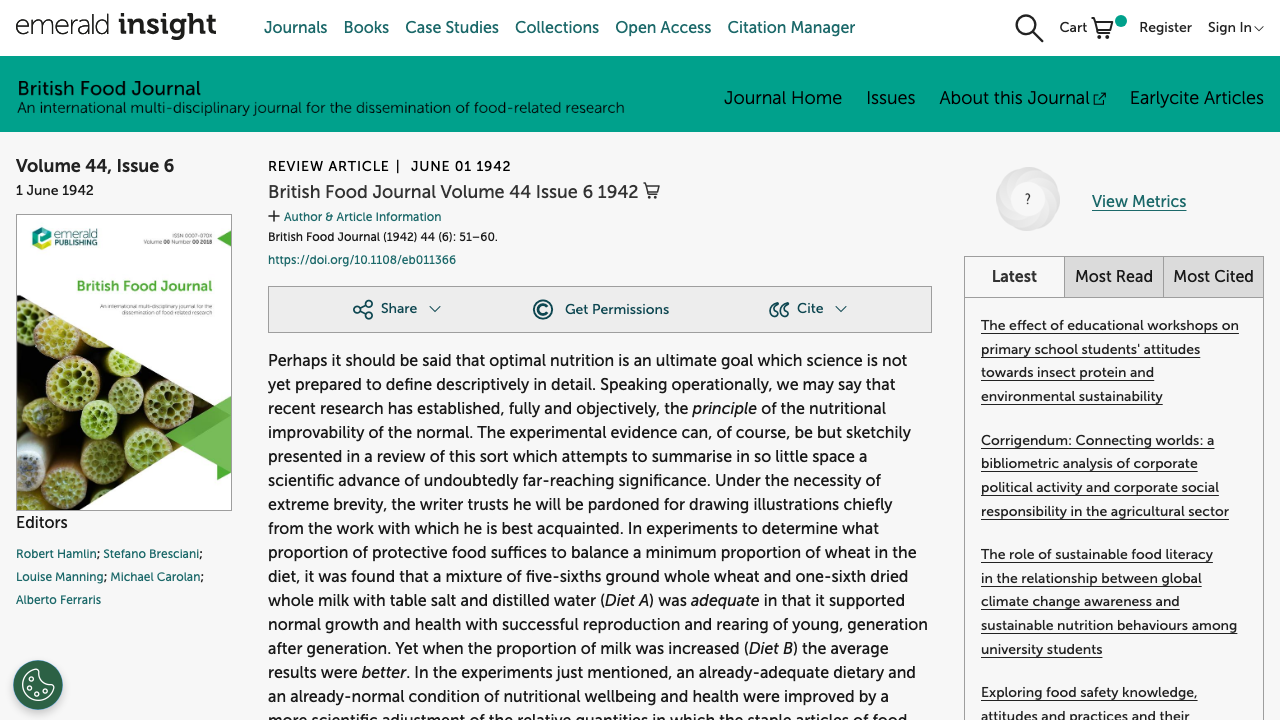This screenshot has width=1280, height=720.
Task: Expand the Sign In dropdown
Action: pyautogui.click(x=1235, y=28)
